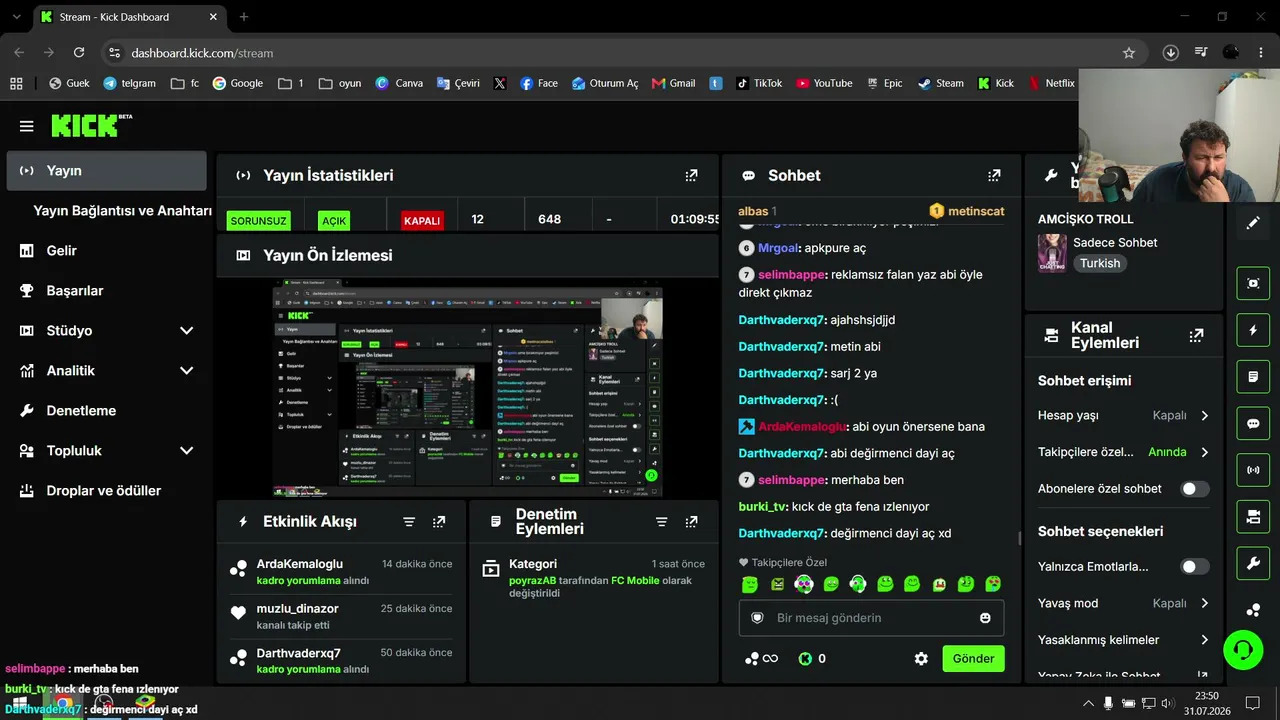
Task: Open the Kick hamburger menu
Action: (x=27, y=126)
